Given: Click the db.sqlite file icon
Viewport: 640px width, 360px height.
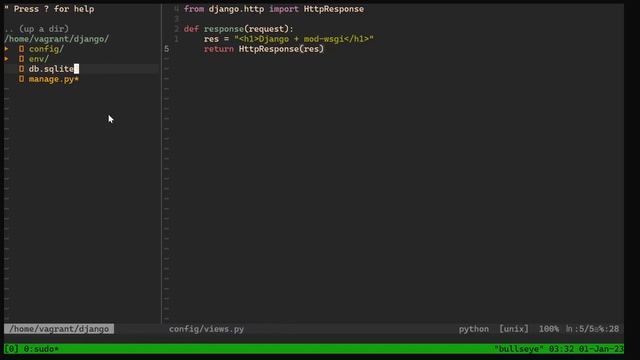Looking at the screenshot, I should pyautogui.click(x=21, y=69).
